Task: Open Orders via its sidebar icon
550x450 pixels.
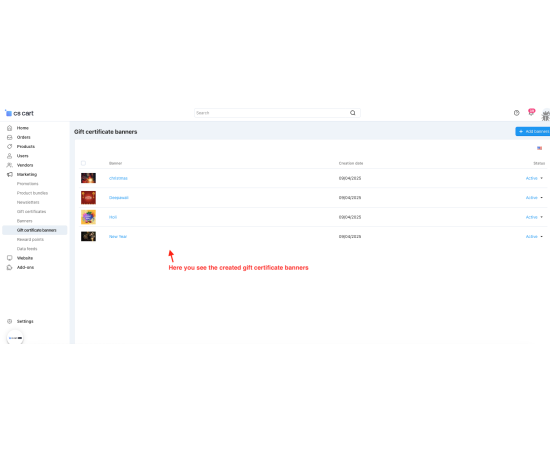Action: pyautogui.click(x=9, y=137)
